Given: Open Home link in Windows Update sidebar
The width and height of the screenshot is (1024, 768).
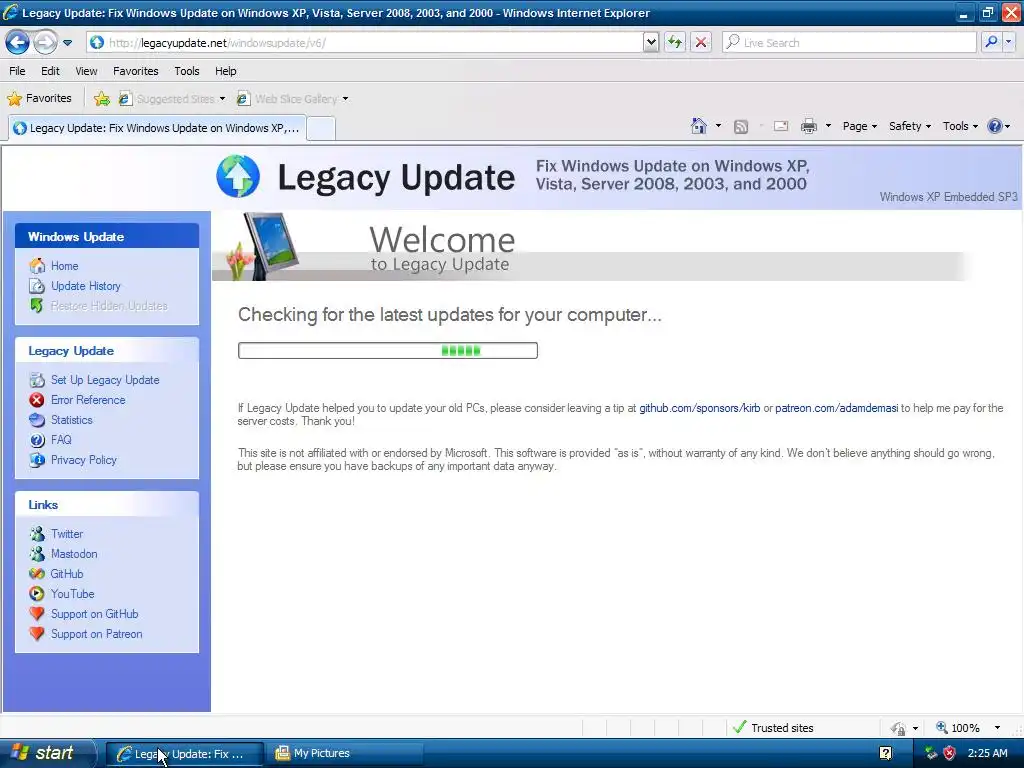Looking at the screenshot, I should click(x=65, y=266).
